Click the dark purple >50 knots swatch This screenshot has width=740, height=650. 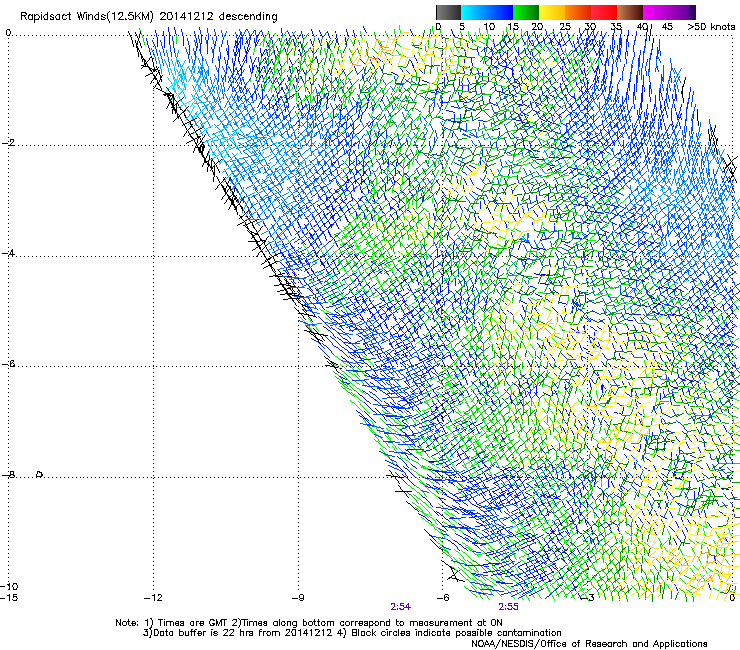(x=693, y=12)
